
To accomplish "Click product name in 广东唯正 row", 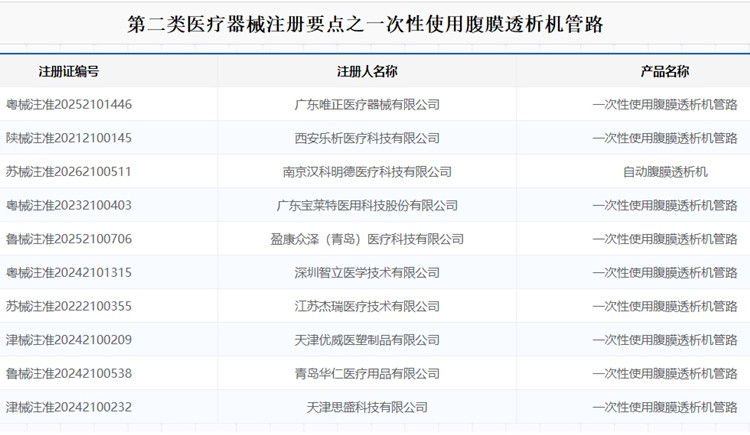I will coord(665,104).
